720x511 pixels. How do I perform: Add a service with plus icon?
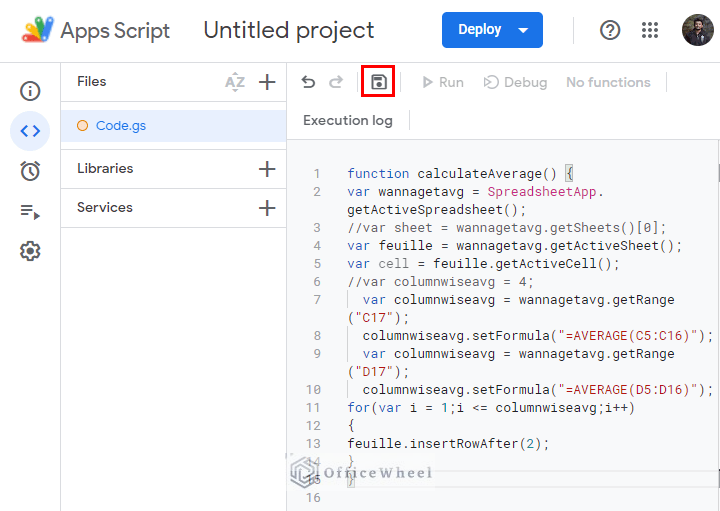click(267, 208)
